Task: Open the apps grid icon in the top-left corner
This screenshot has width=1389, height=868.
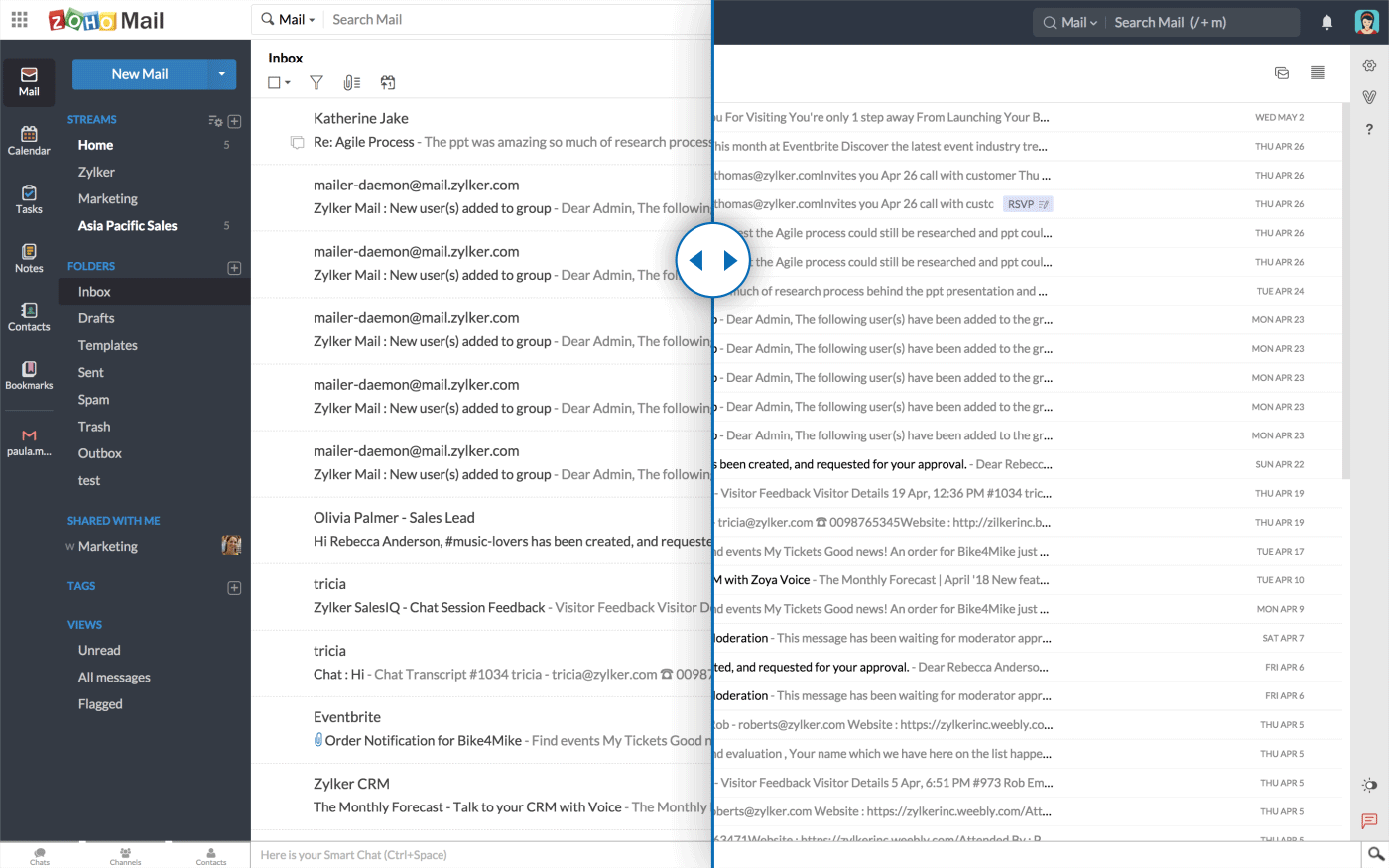Action: point(18,19)
